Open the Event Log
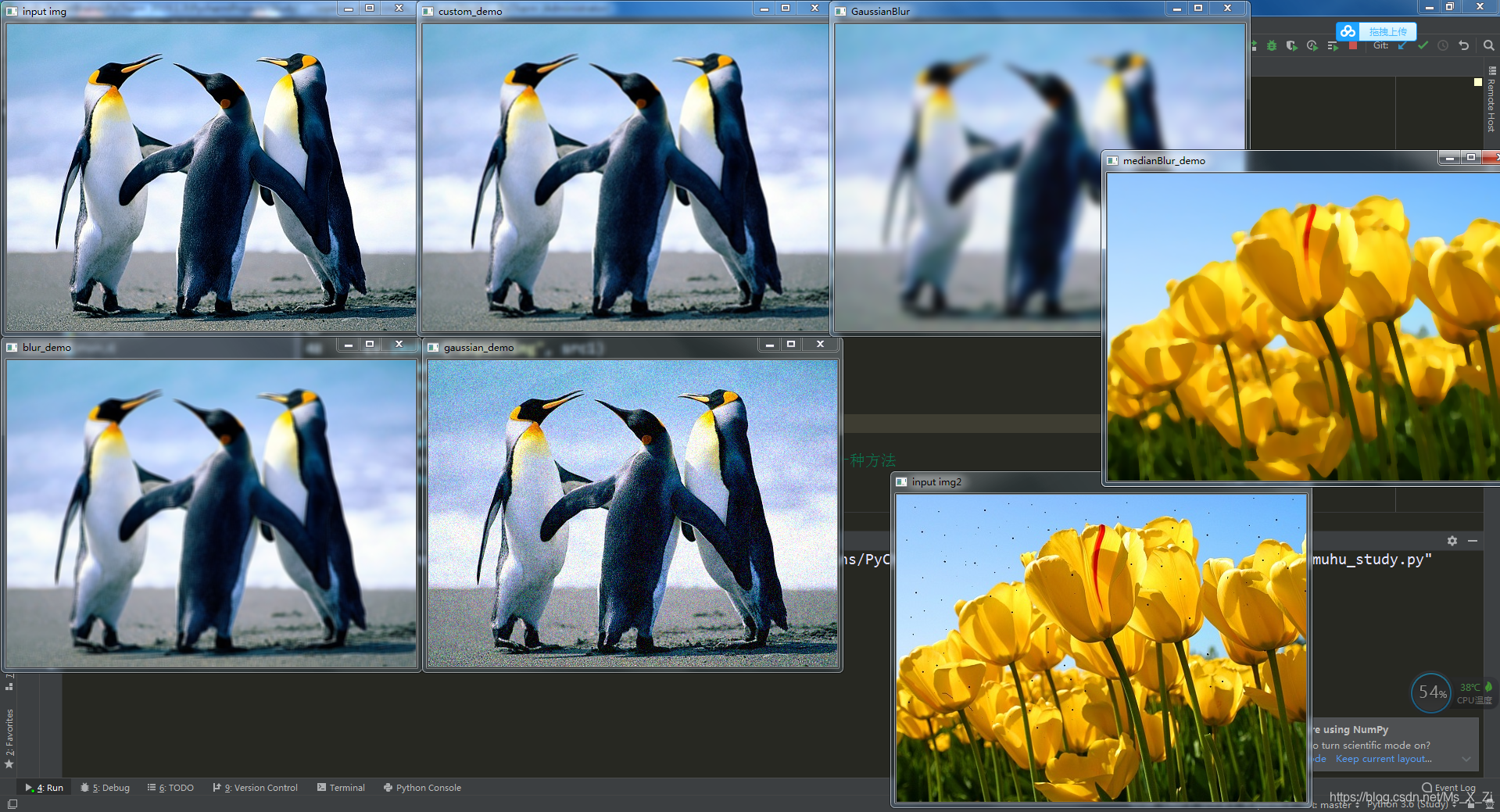The width and height of the screenshot is (1500, 812). [1448, 788]
